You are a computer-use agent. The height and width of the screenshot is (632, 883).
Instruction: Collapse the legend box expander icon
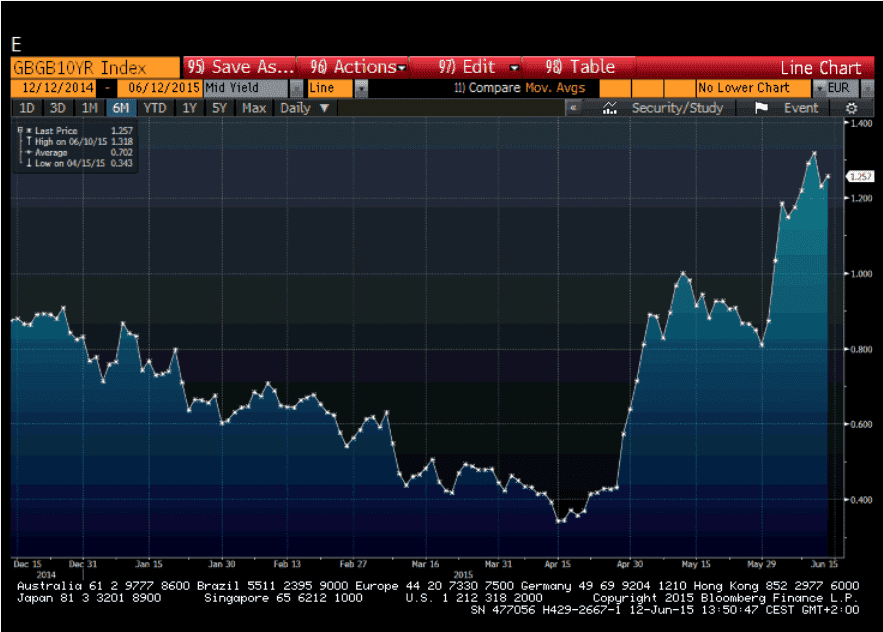(x=19, y=131)
